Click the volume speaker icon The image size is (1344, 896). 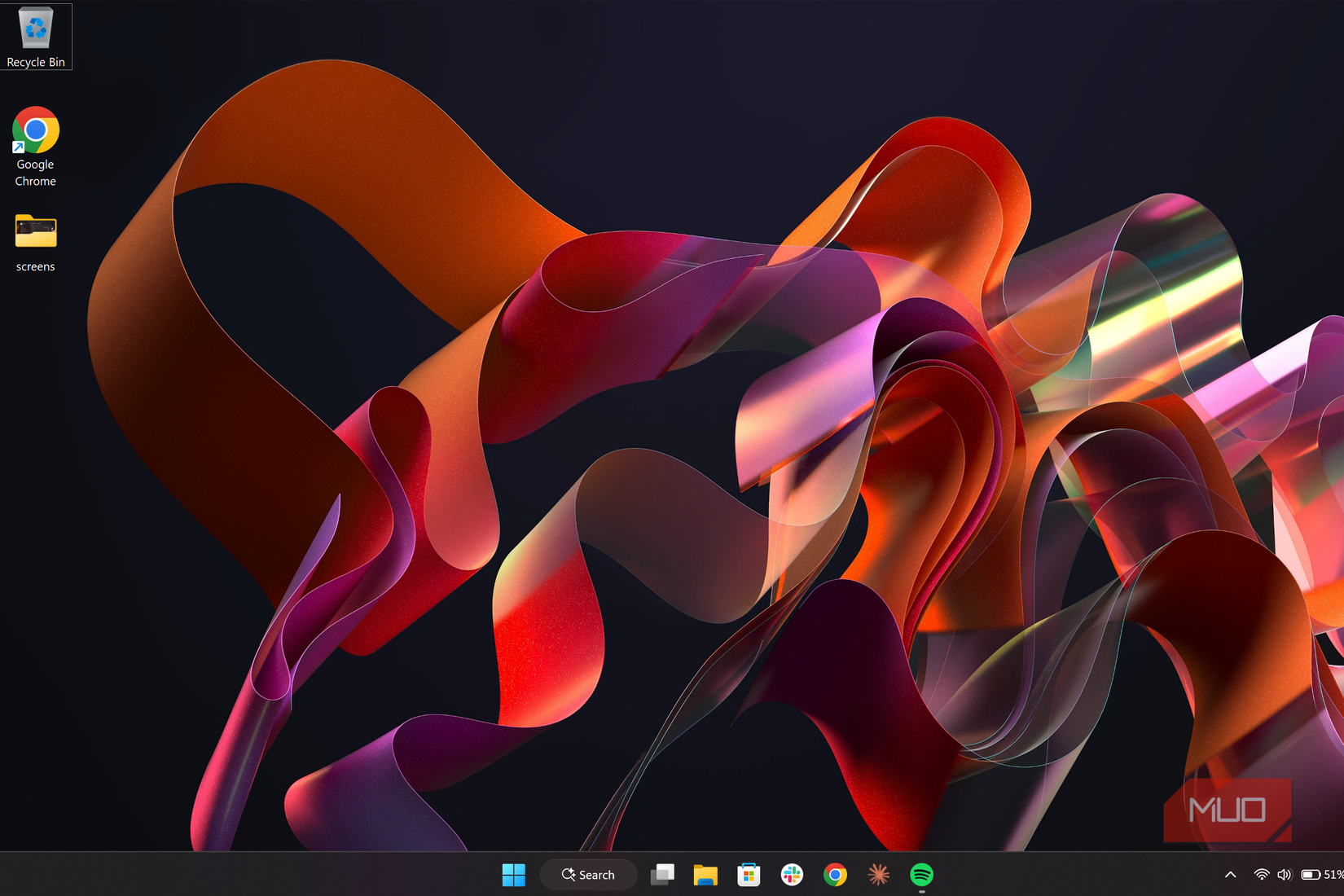pos(1285,875)
